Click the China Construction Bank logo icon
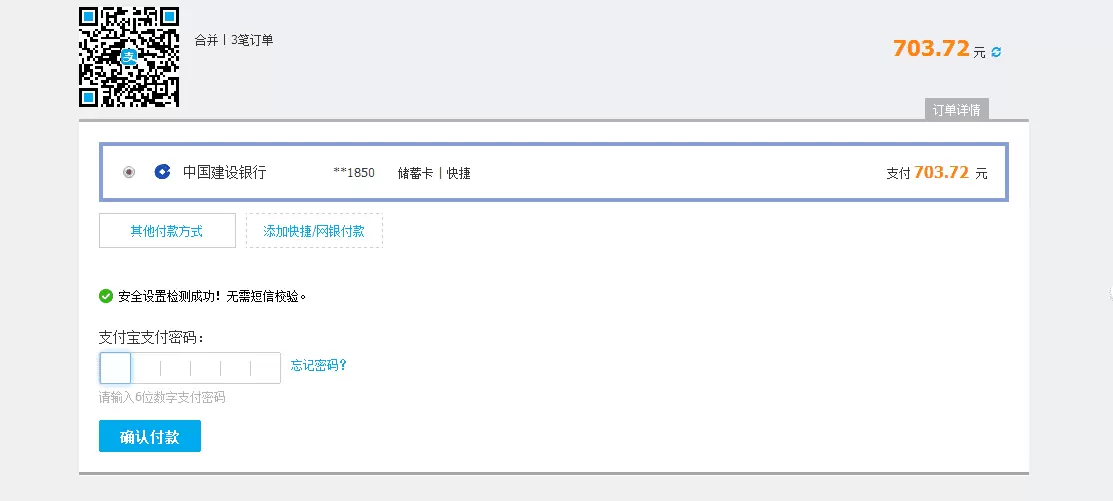The width and height of the screenshot is (1113, 501). [x=163, y=172]
